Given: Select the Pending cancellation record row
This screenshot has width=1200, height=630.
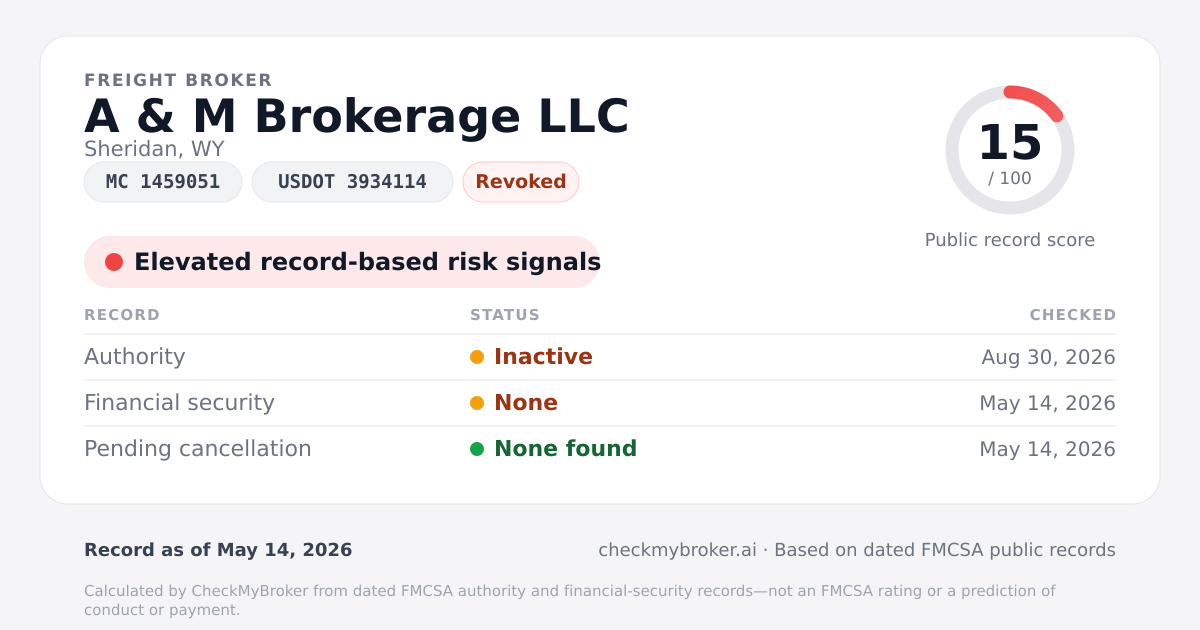Looking at the screenshot, I should pos(600,449).
